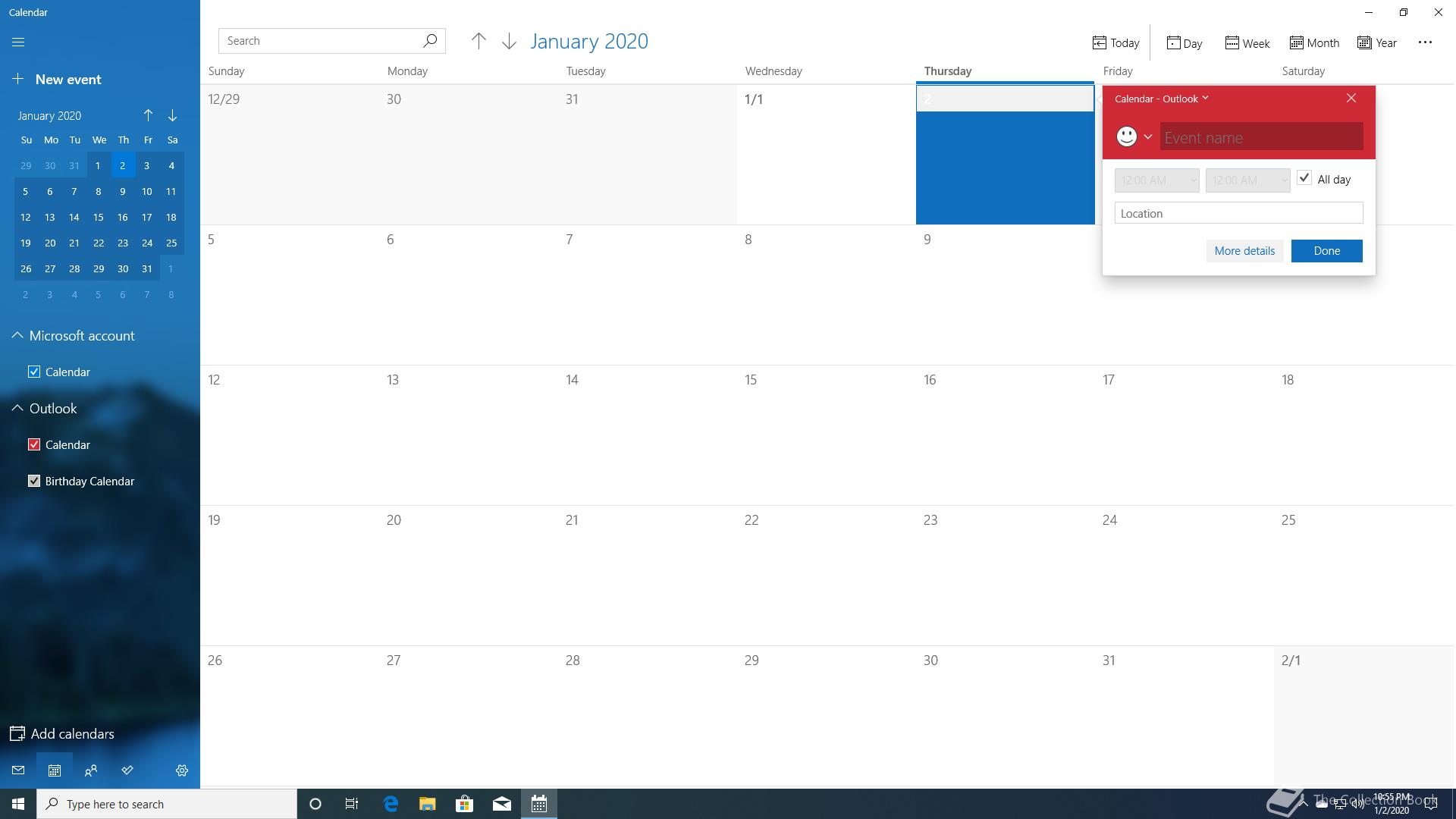
Task: Open the more options ellipsis menu
Action: tap(1425, 42)
